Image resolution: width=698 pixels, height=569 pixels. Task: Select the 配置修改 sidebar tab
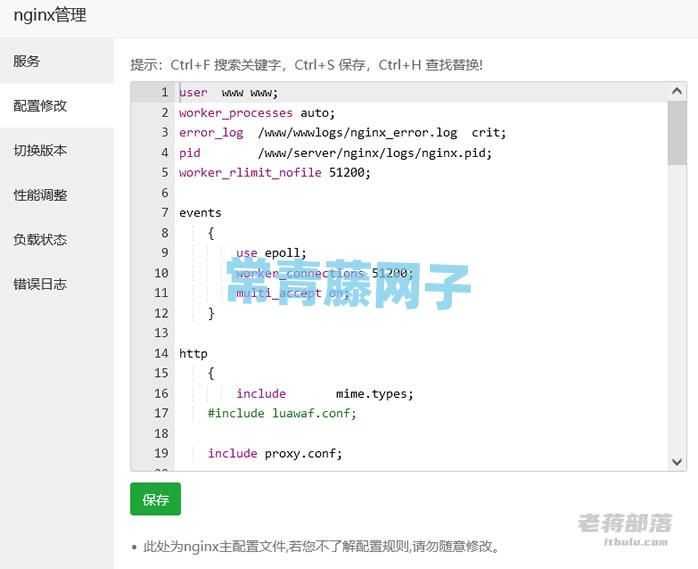(57, 106)
